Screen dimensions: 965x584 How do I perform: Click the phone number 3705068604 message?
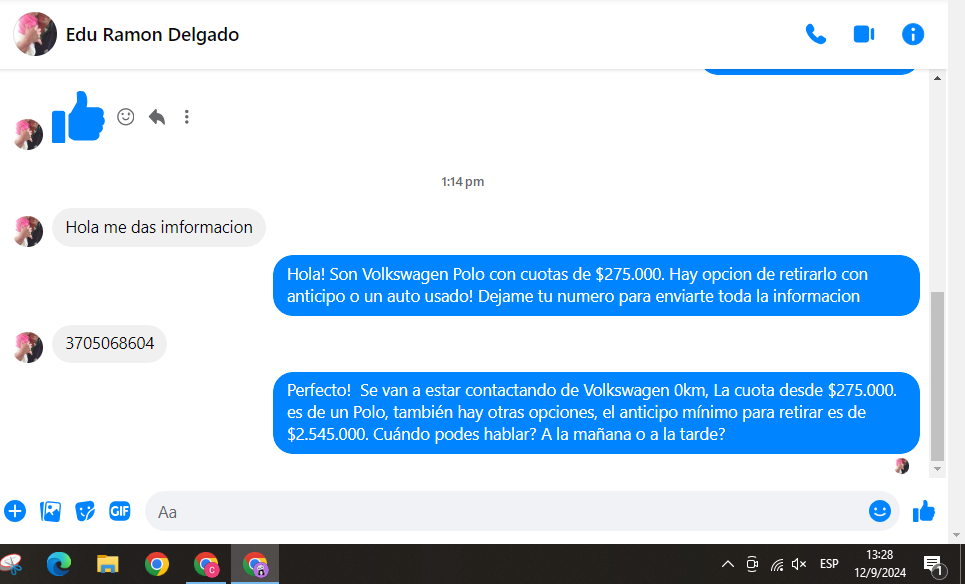click(110, 344)
